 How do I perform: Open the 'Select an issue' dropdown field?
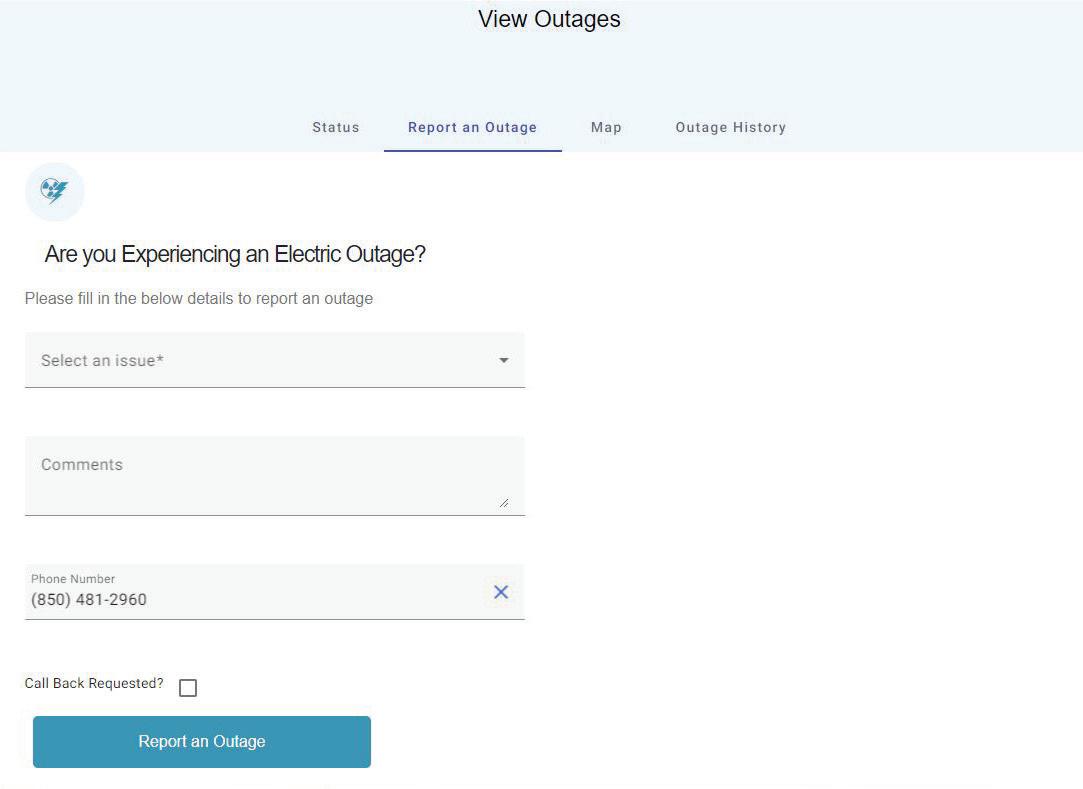(260, 360)
